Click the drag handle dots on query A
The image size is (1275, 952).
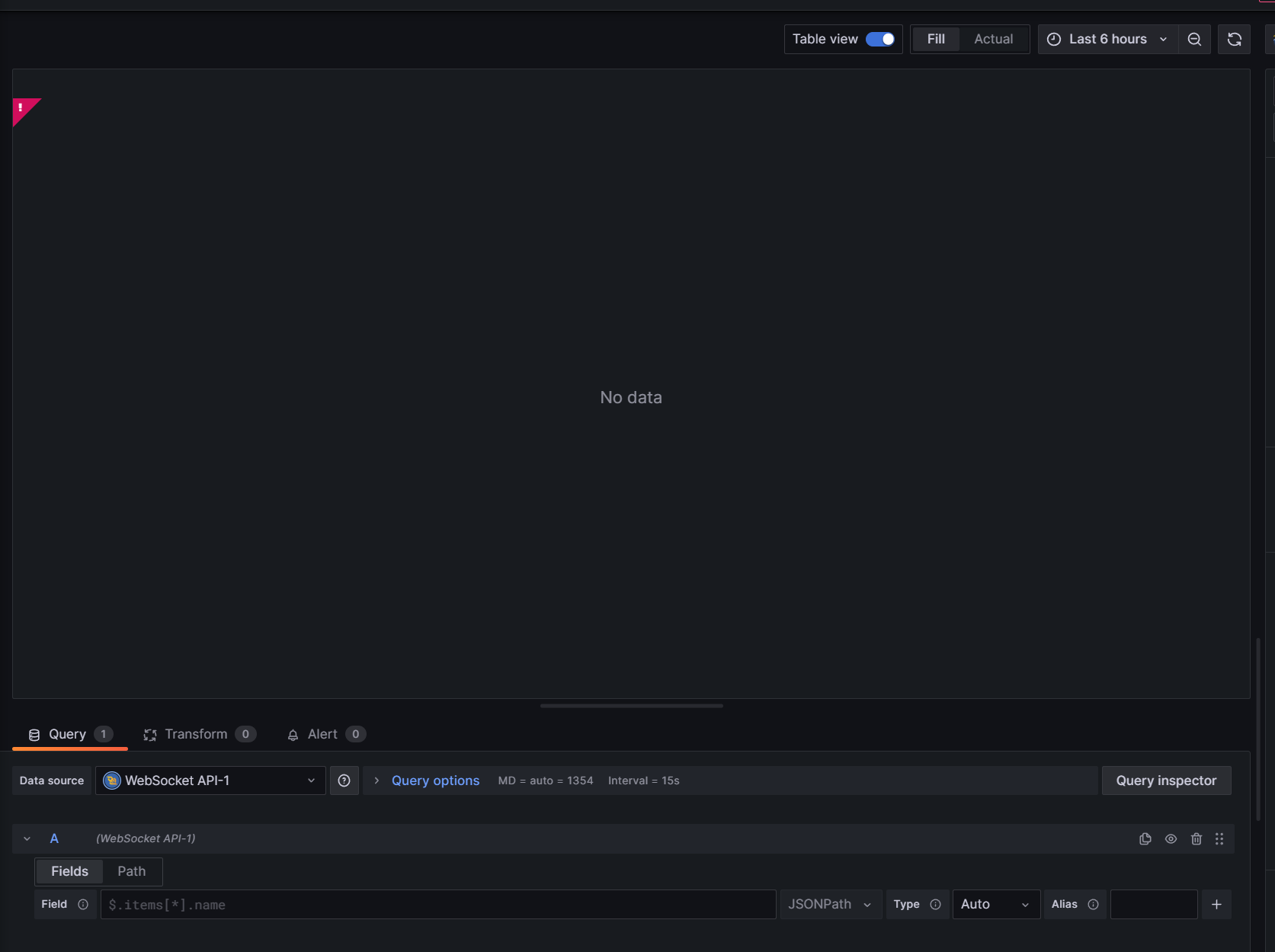click(x=1219, y=838)
